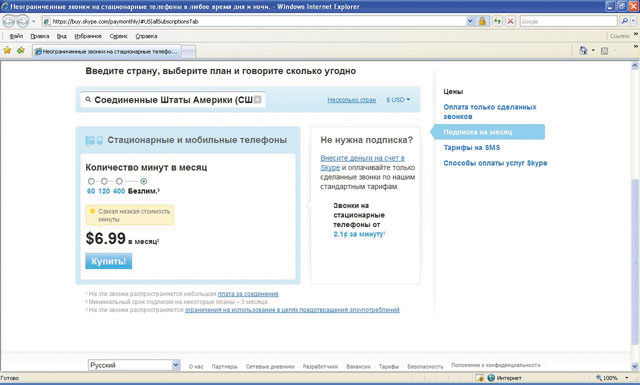This screenshot has height=385, width=640.
Task: Click the Несколько стран link
Action: click(x=351, y=100)
